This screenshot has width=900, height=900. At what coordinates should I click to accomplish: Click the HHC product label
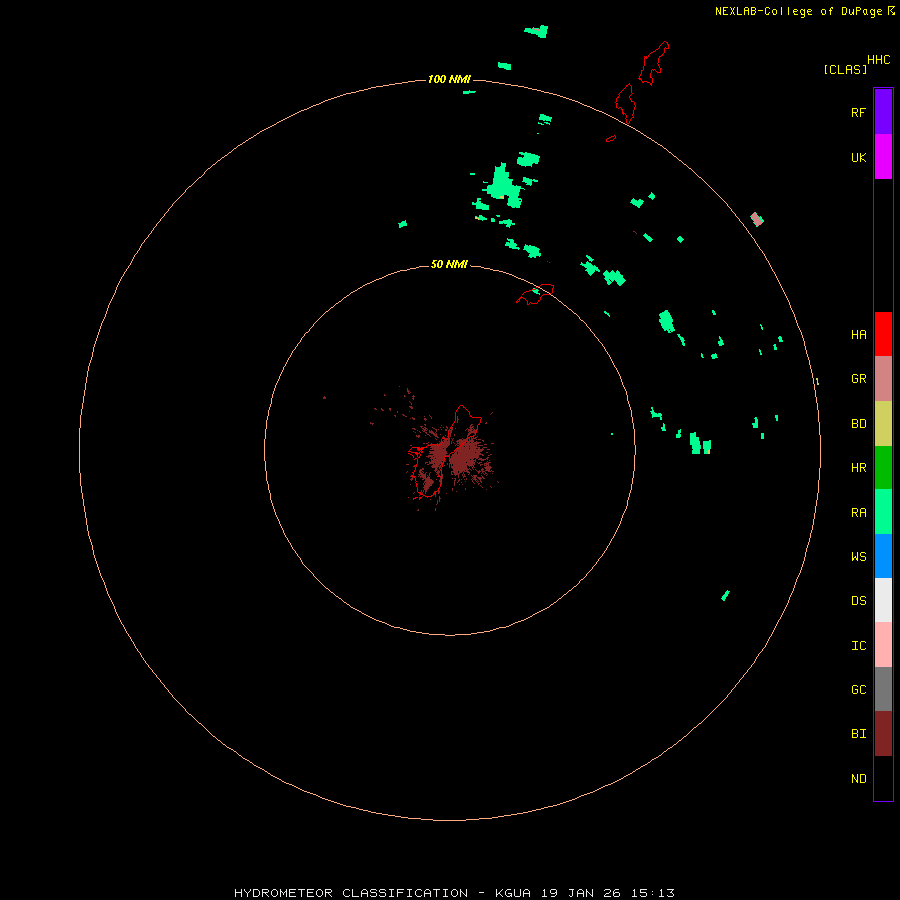point(879,60)
